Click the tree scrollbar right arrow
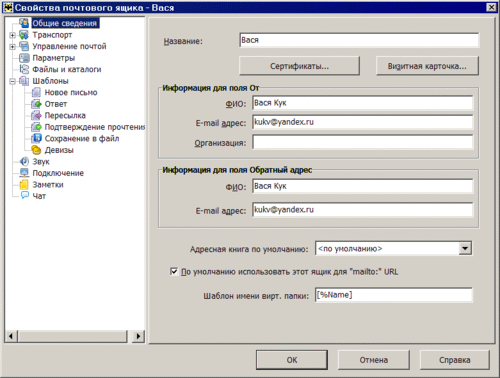The image size is (500, 378). pyautogui.click(x=138, y=336)
